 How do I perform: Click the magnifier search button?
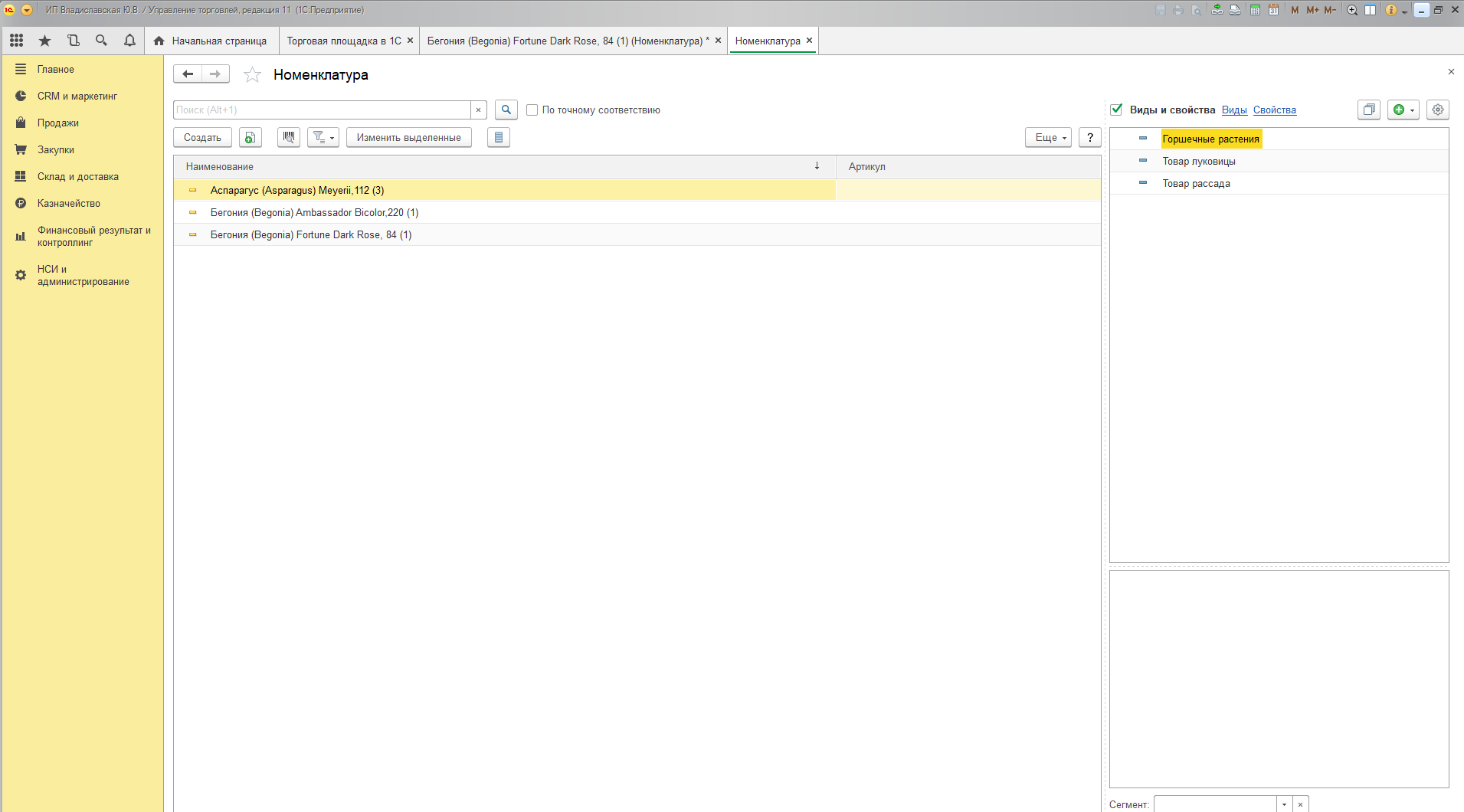[506, 110]
